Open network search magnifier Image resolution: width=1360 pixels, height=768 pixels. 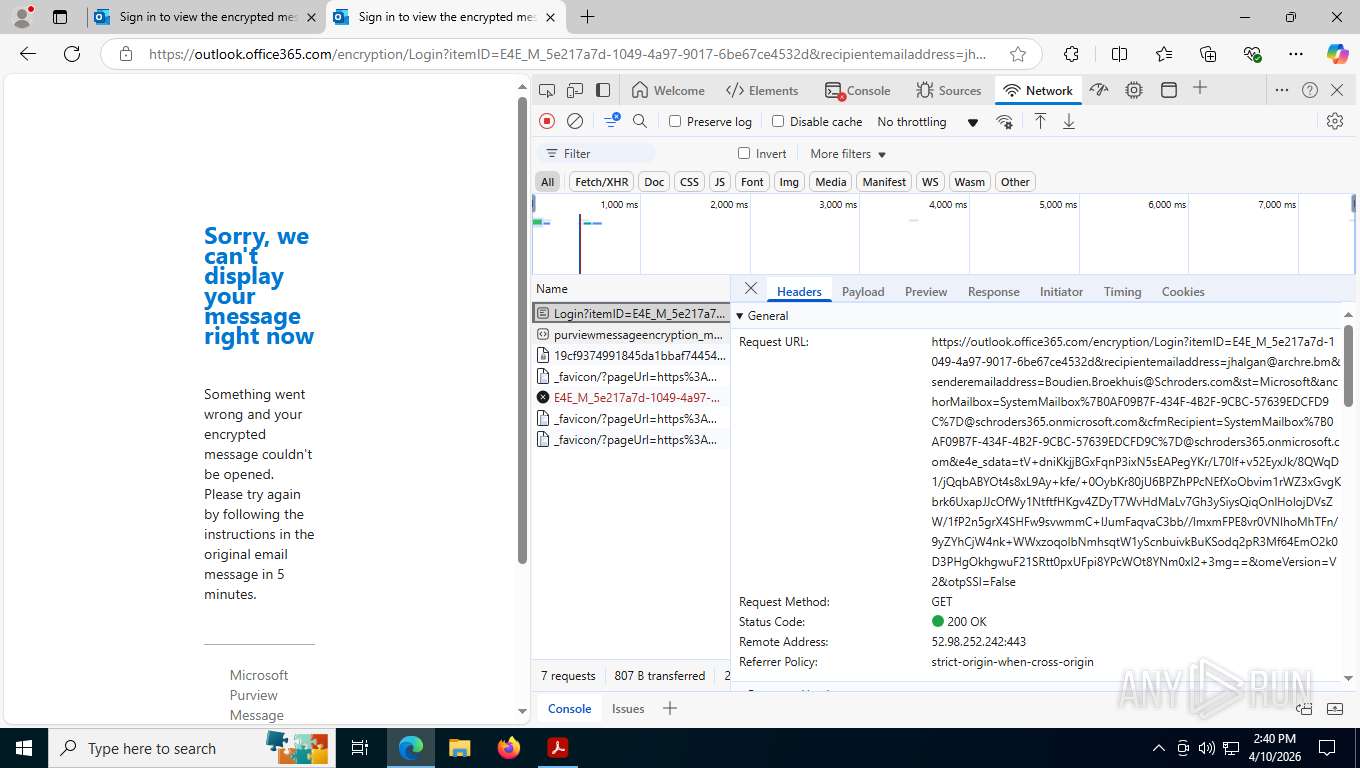[x=640, y=121]
